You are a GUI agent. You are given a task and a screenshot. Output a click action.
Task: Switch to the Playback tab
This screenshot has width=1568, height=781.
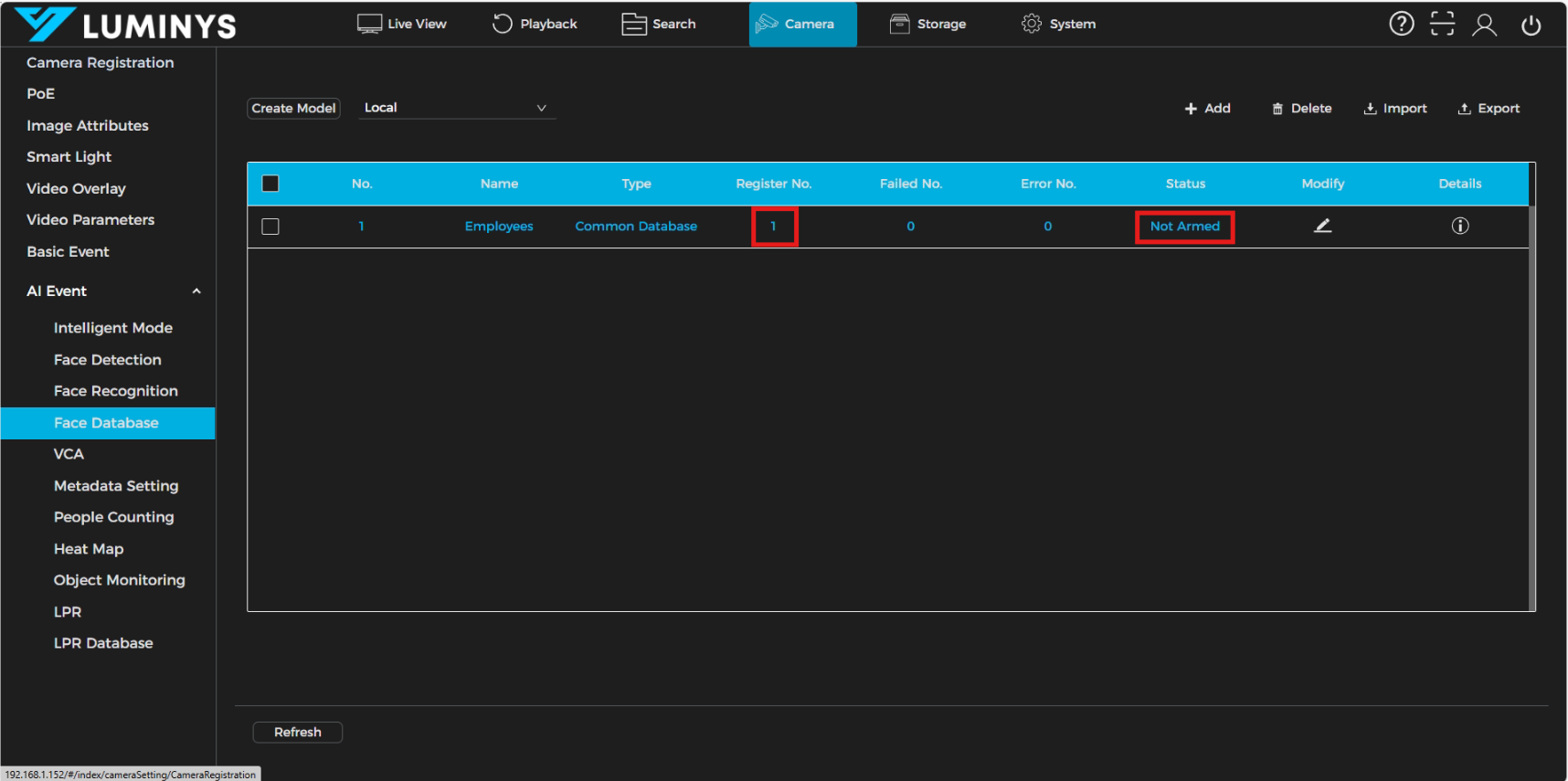tap(535, 24)
